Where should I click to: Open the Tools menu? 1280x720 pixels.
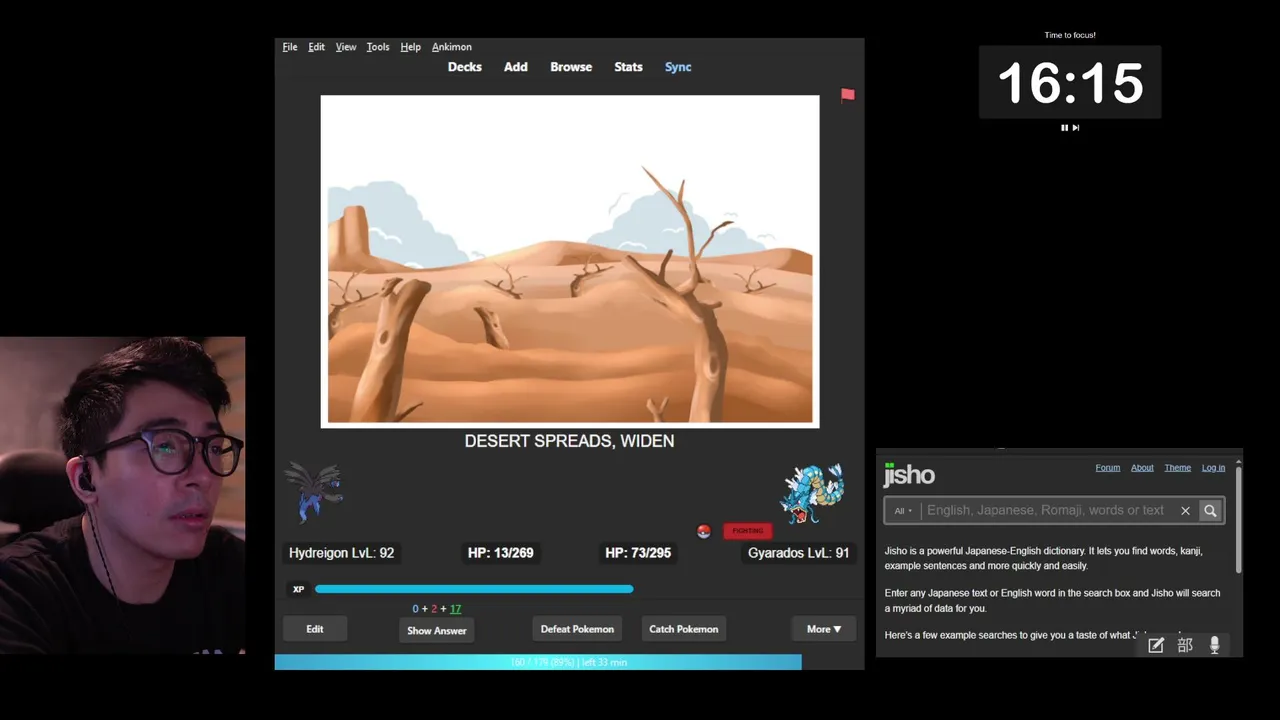point(378,47)
